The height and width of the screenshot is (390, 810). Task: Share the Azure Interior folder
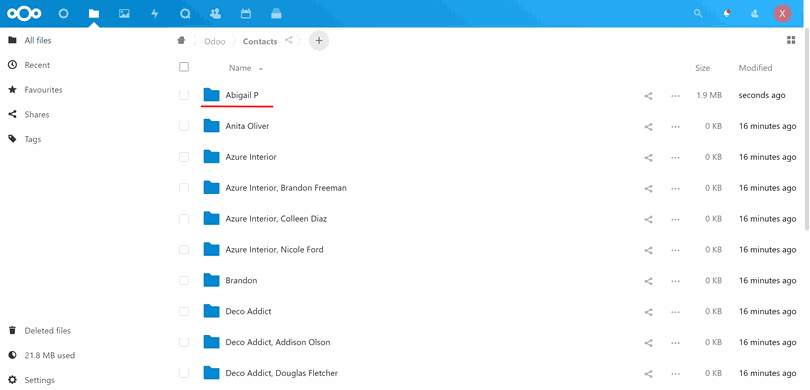648,158
